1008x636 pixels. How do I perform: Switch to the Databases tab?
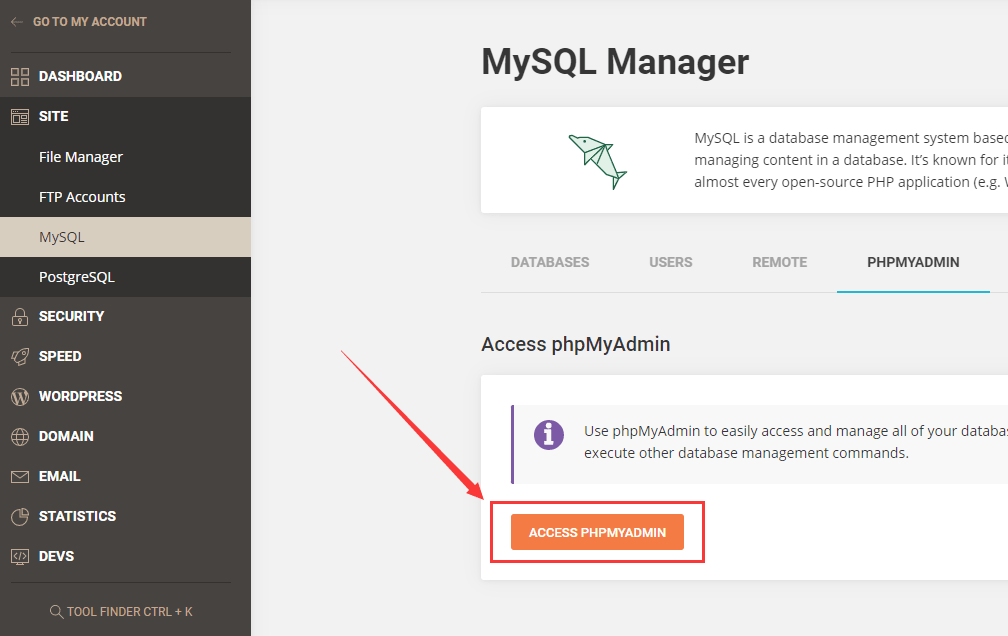550,262
